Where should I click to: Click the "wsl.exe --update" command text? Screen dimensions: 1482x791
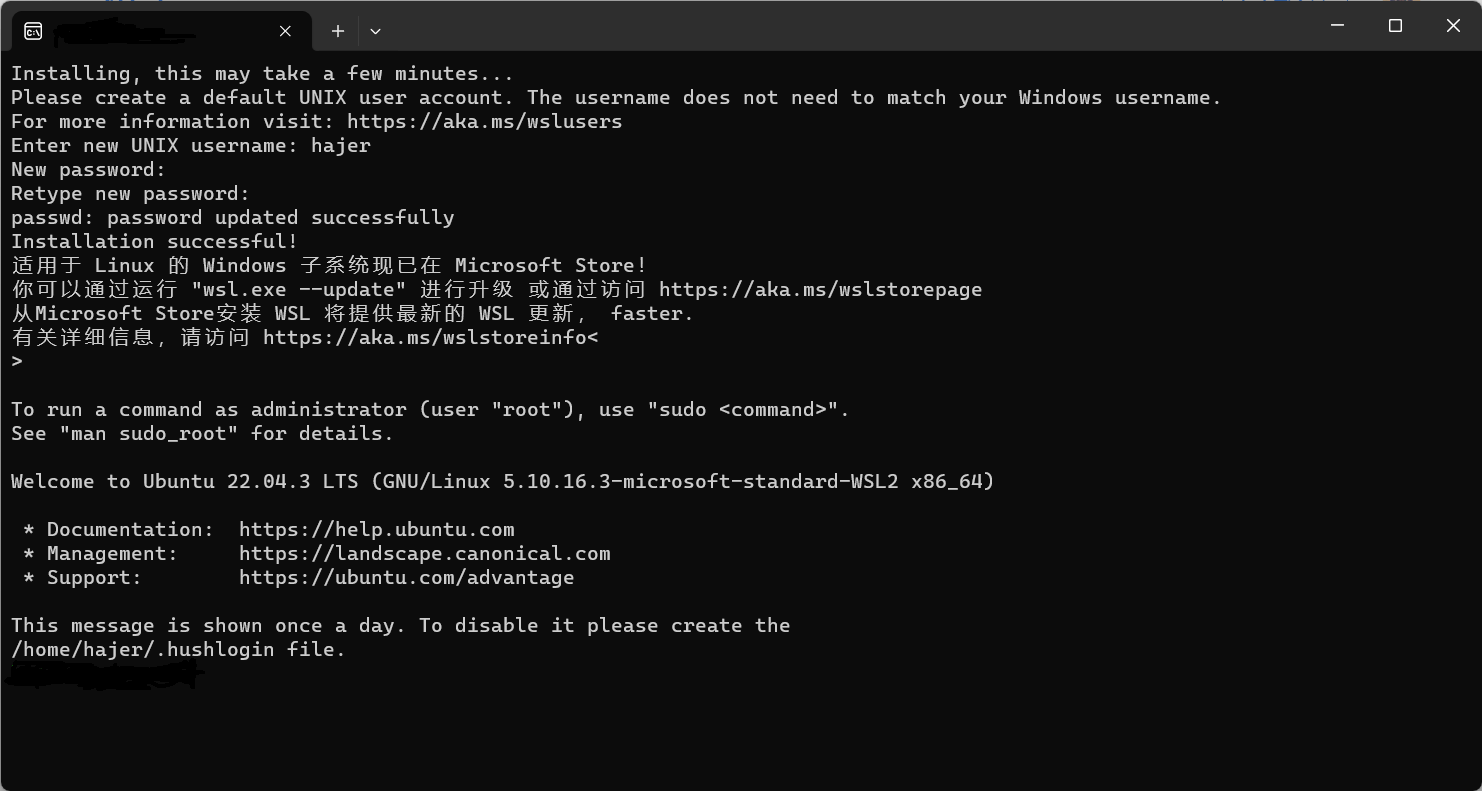[x=299, y=289]
